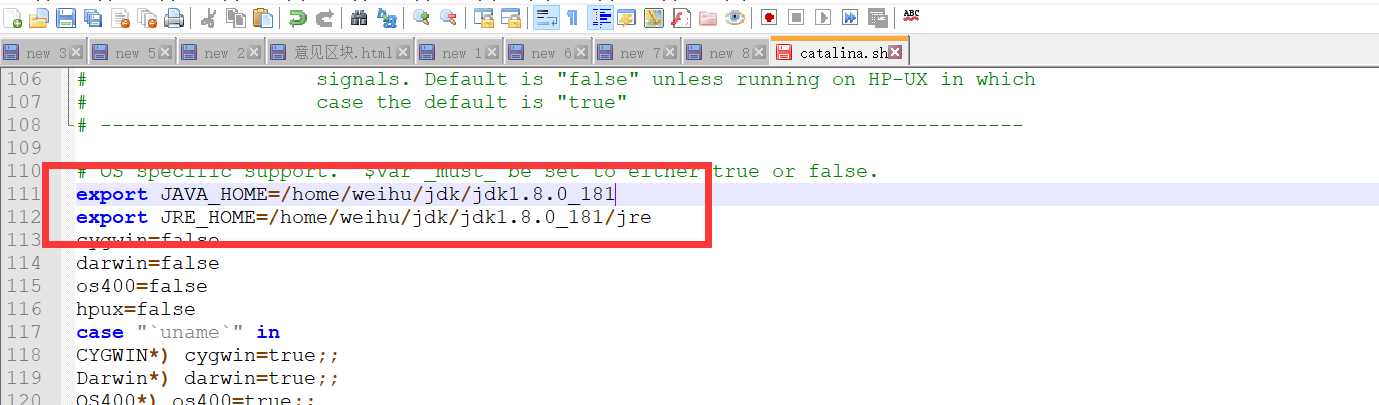Click the export JRE_HOME line text

[x=364, y=217]
